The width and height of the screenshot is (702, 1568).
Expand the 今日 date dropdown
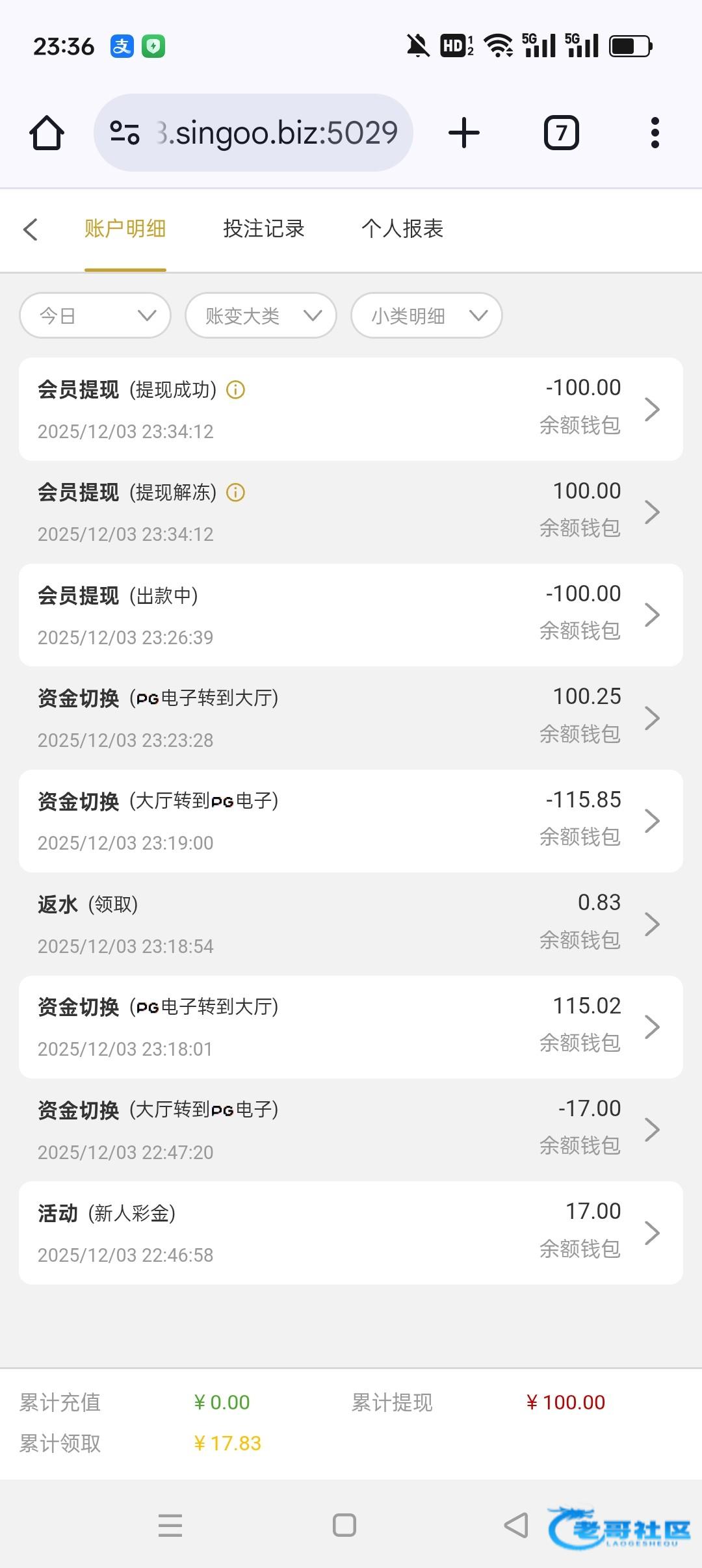pyautogui.click(x=96, y=316)
